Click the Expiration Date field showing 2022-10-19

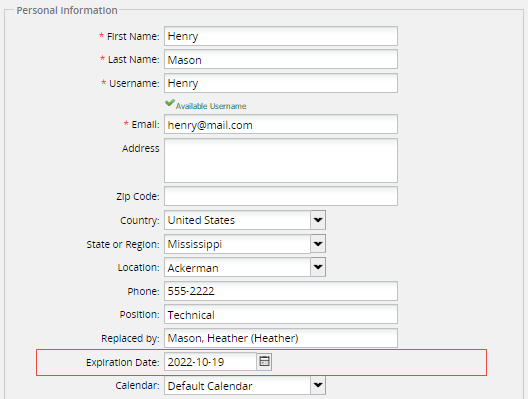[210, 362]
